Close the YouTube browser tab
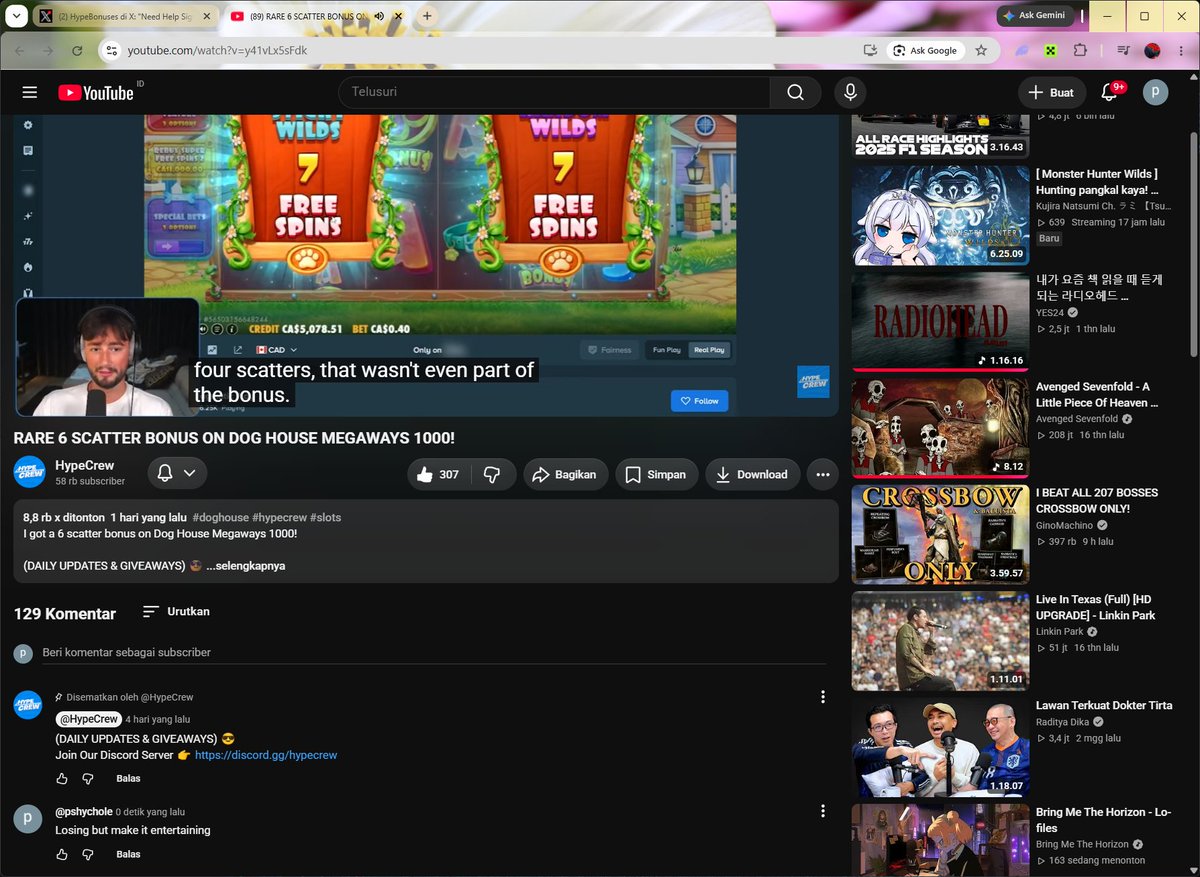 point(398,17)
